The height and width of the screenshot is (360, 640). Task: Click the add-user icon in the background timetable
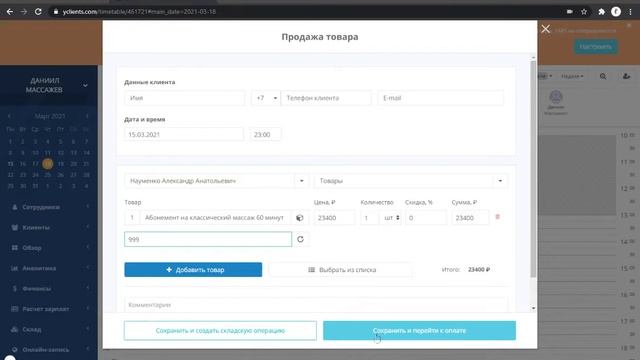click(x=626, y=76)
